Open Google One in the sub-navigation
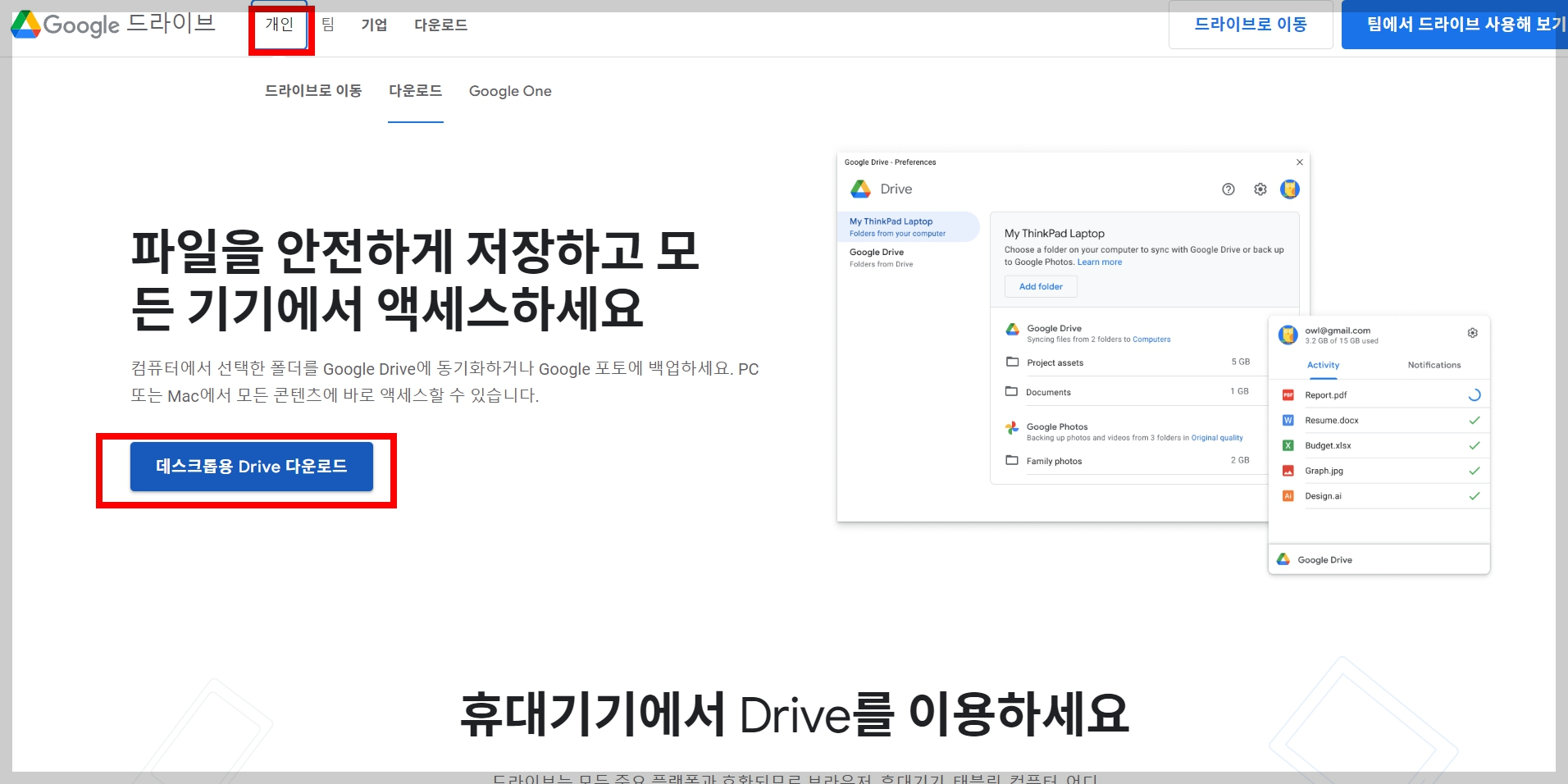The width and height of the screenshot is (1568, 784). pos(510,91)
